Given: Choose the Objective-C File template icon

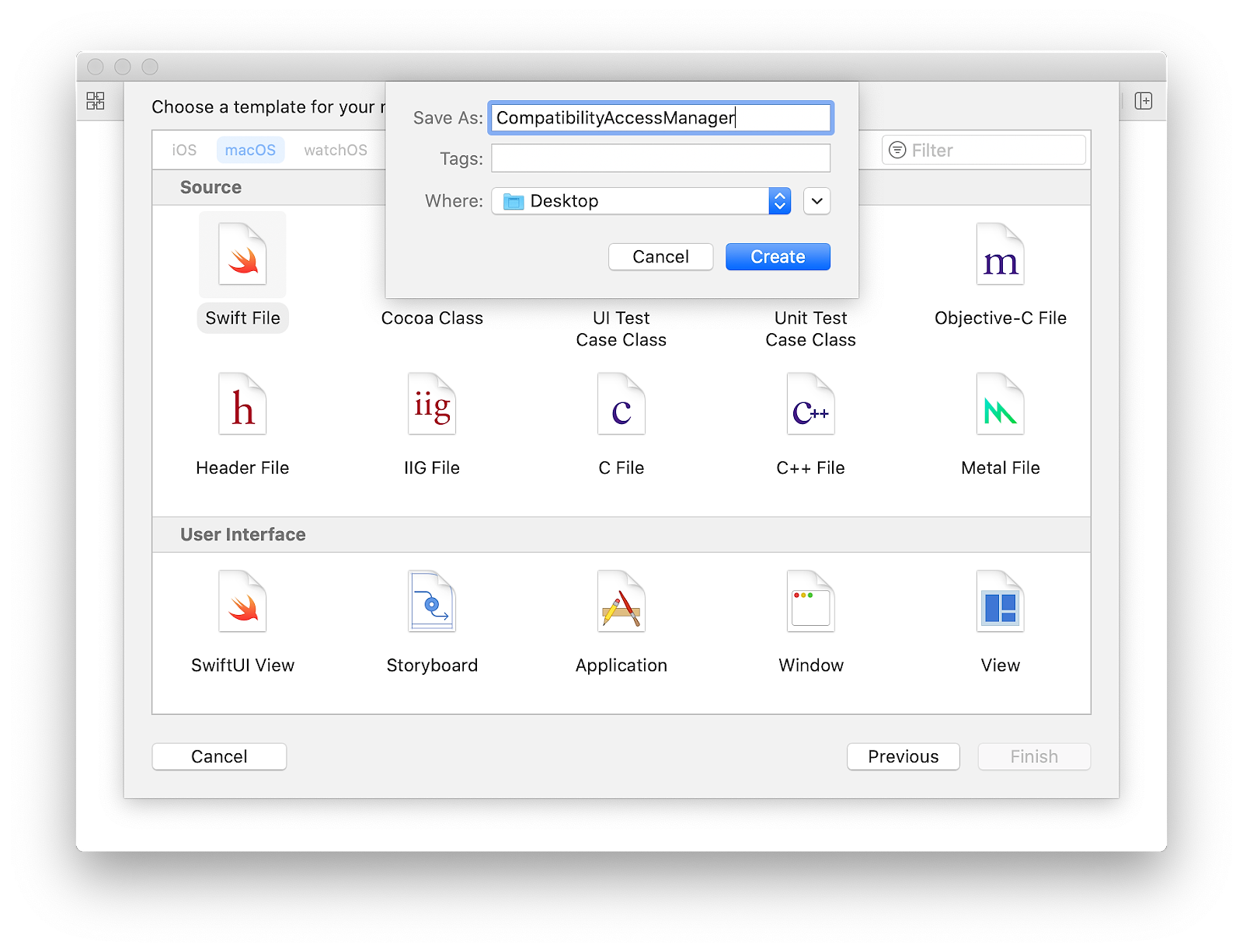Looking at the screenshot, I should click(x=1000, y=254).
